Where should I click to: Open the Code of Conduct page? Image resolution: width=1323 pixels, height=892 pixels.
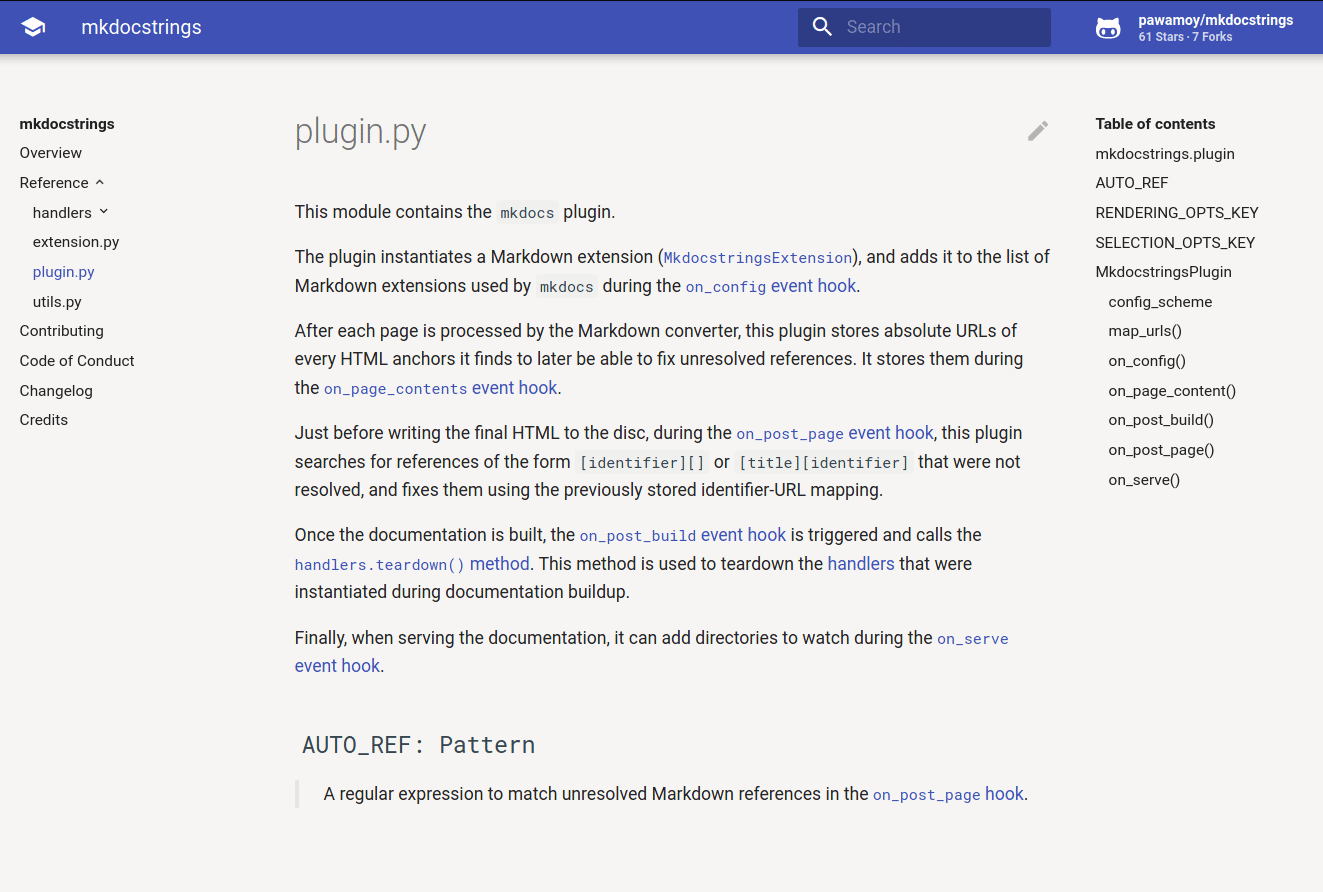(x=77, y=361)
